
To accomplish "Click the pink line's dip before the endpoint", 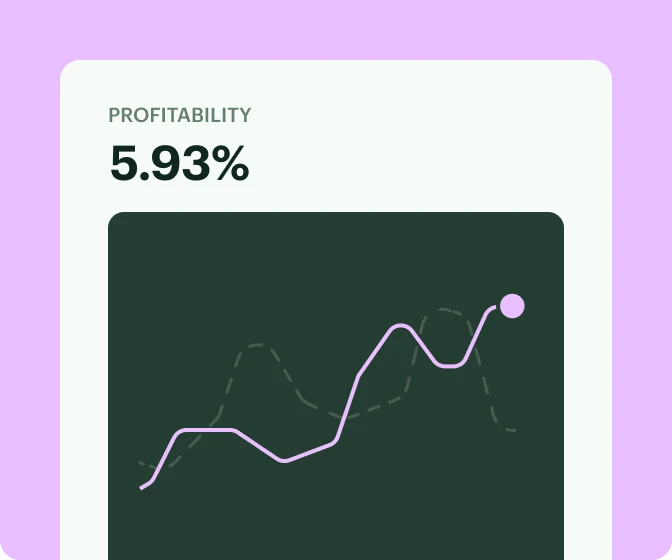I will [x=450, y=366].
